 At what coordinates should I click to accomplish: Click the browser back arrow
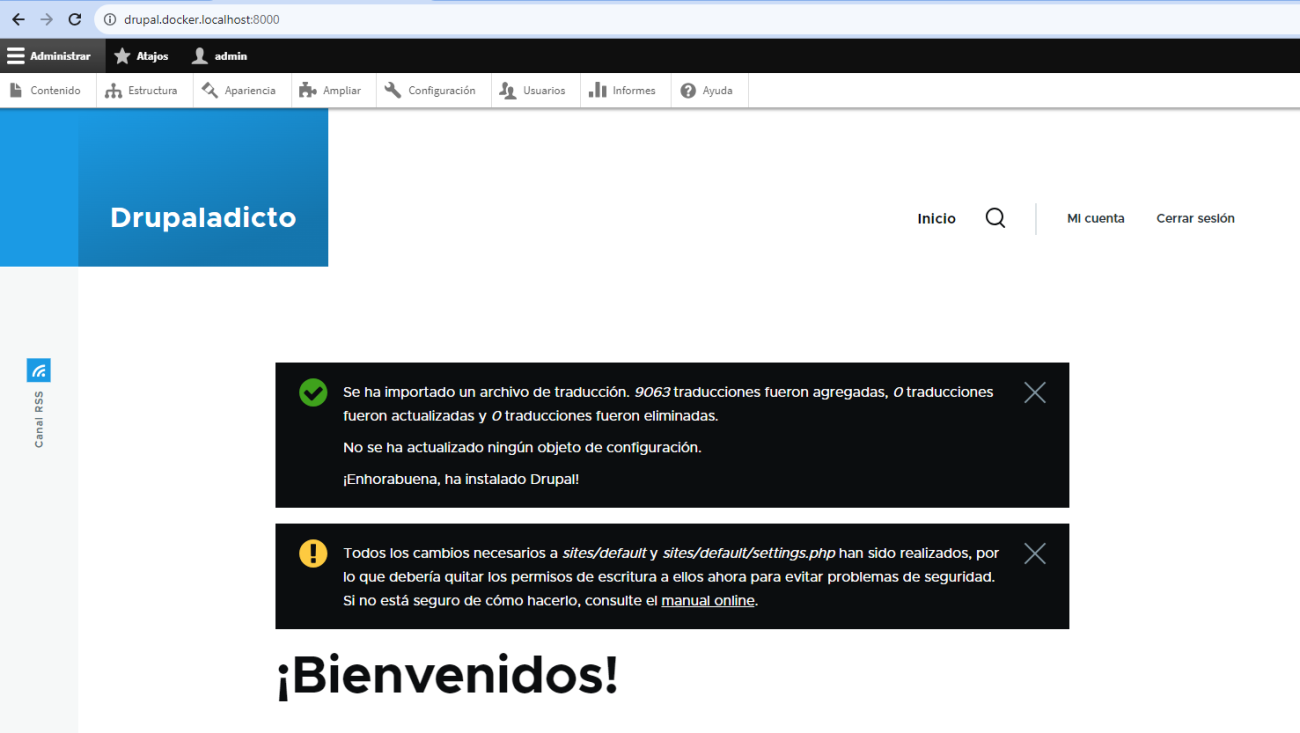pyautogui.click(x=18, y=19)
